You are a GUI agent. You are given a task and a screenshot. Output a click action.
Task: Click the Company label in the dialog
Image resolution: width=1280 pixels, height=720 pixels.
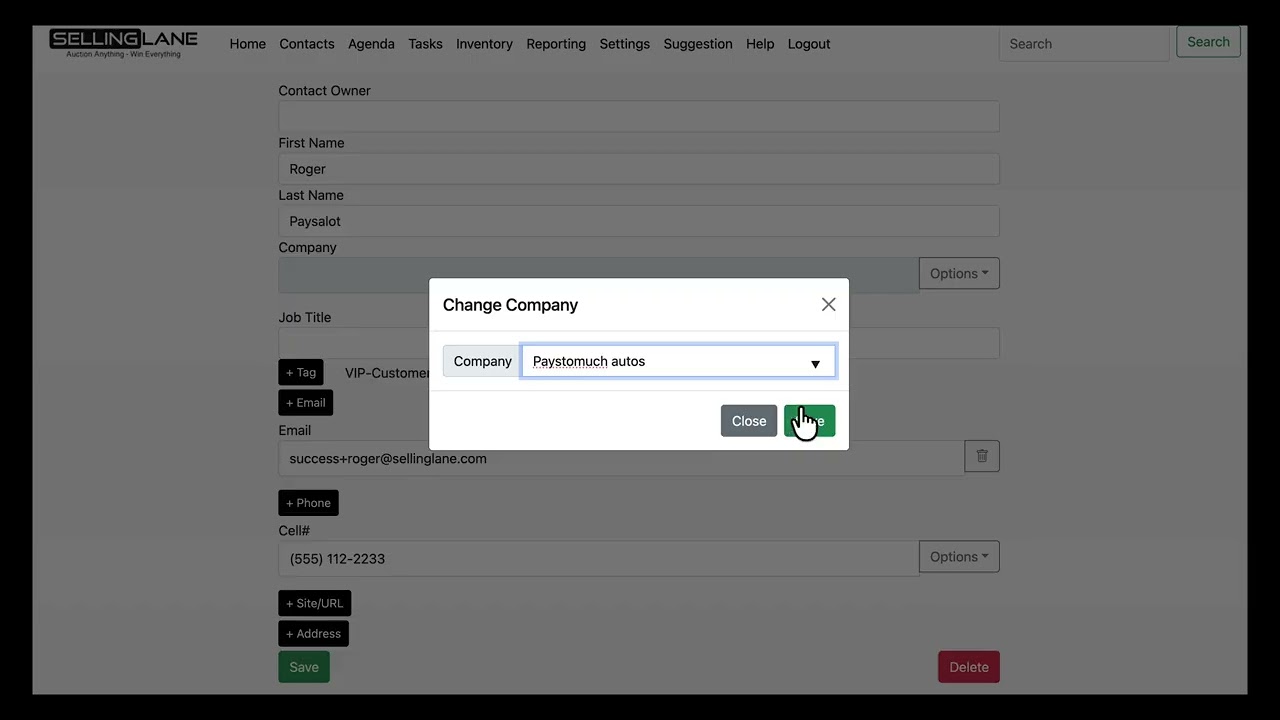482,361
